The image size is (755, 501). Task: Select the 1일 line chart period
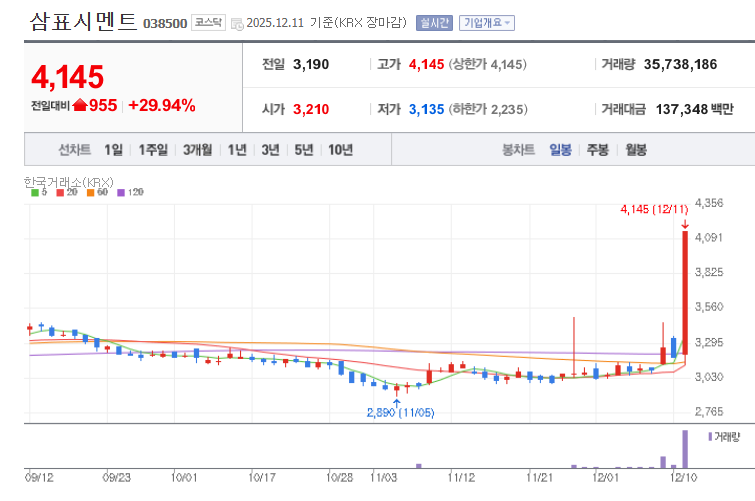tap(114, 150)
